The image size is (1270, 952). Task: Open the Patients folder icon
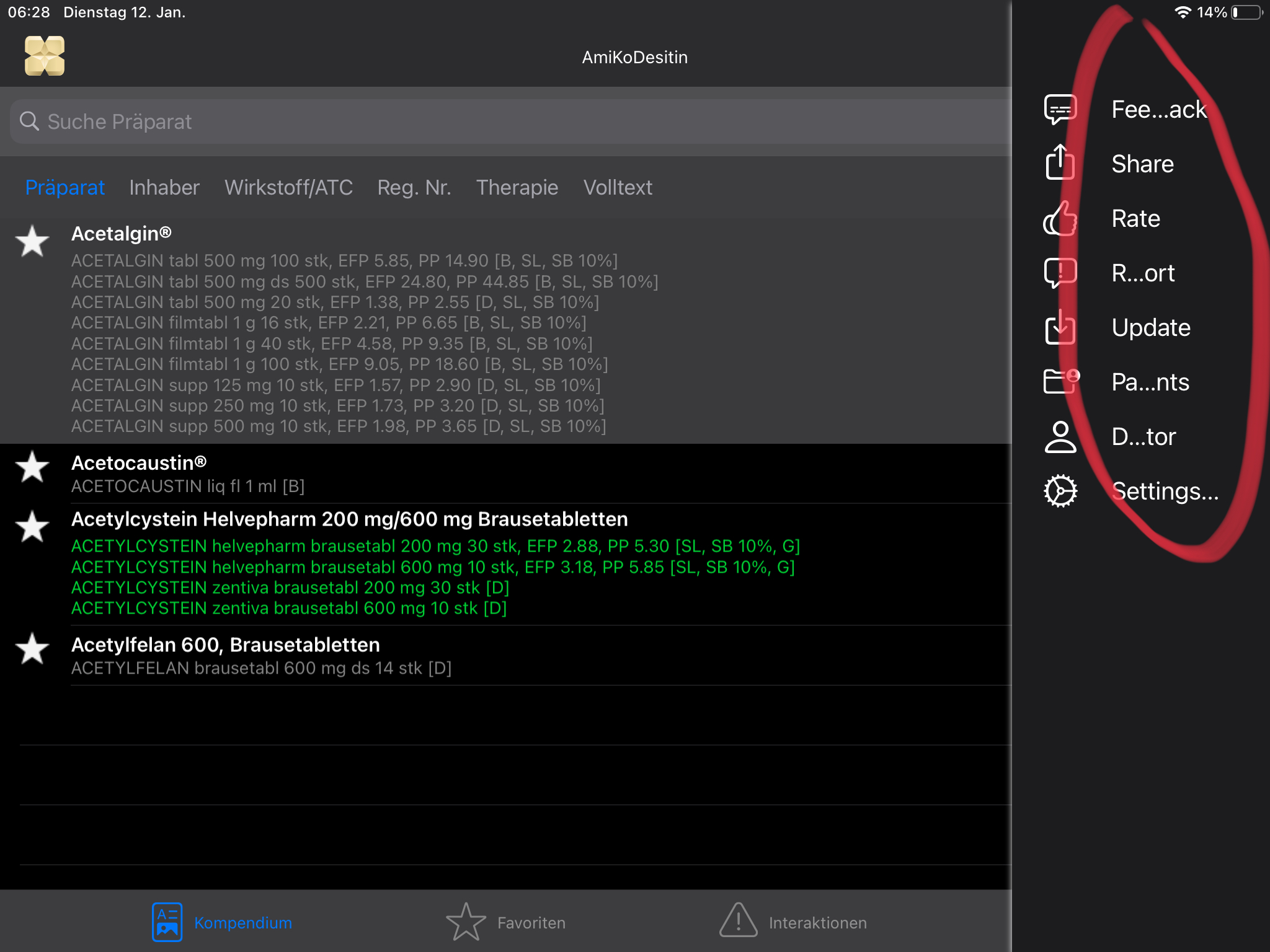pyautogui.click(x=1060, y=382)
